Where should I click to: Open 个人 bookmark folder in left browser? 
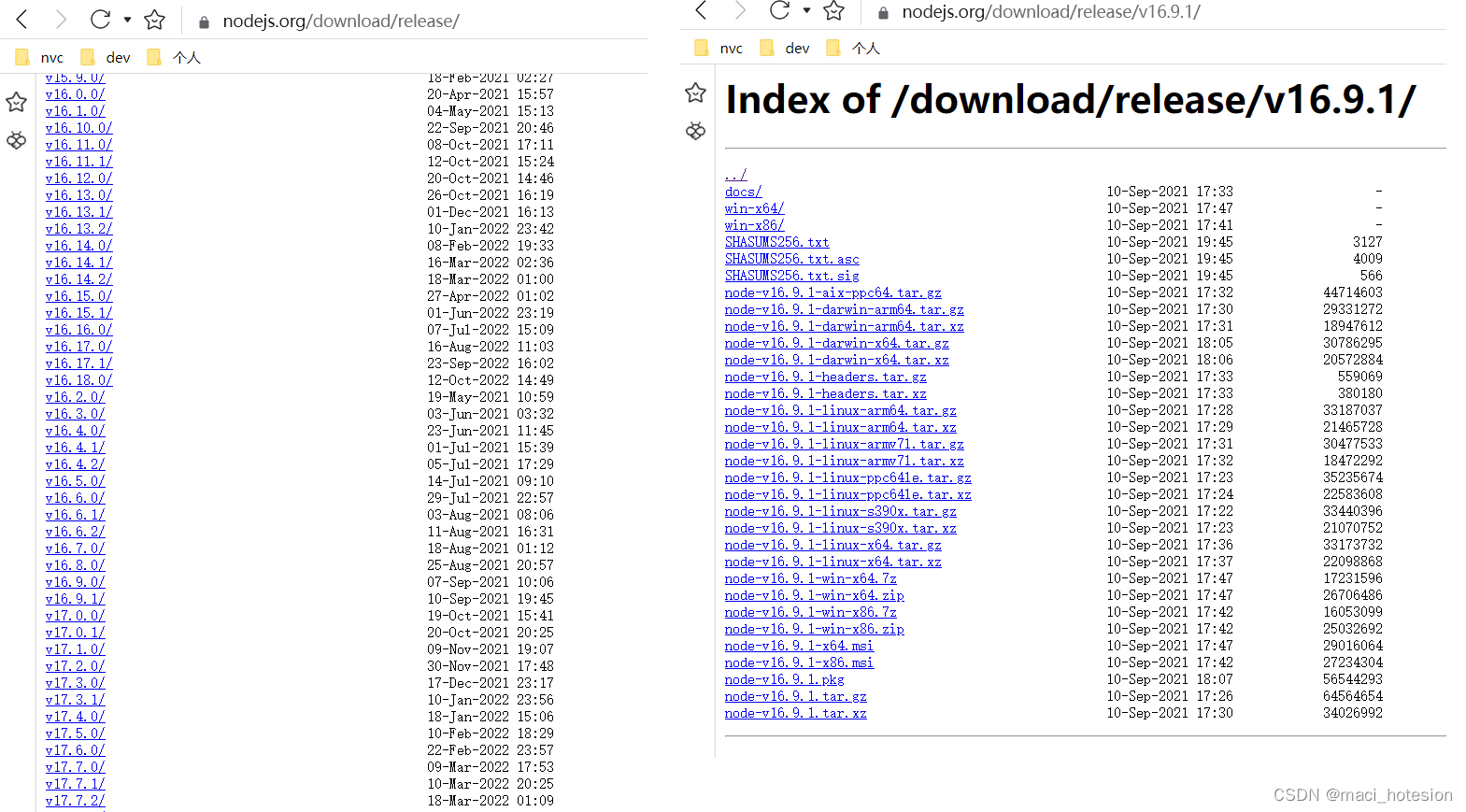tap(174, 57)
